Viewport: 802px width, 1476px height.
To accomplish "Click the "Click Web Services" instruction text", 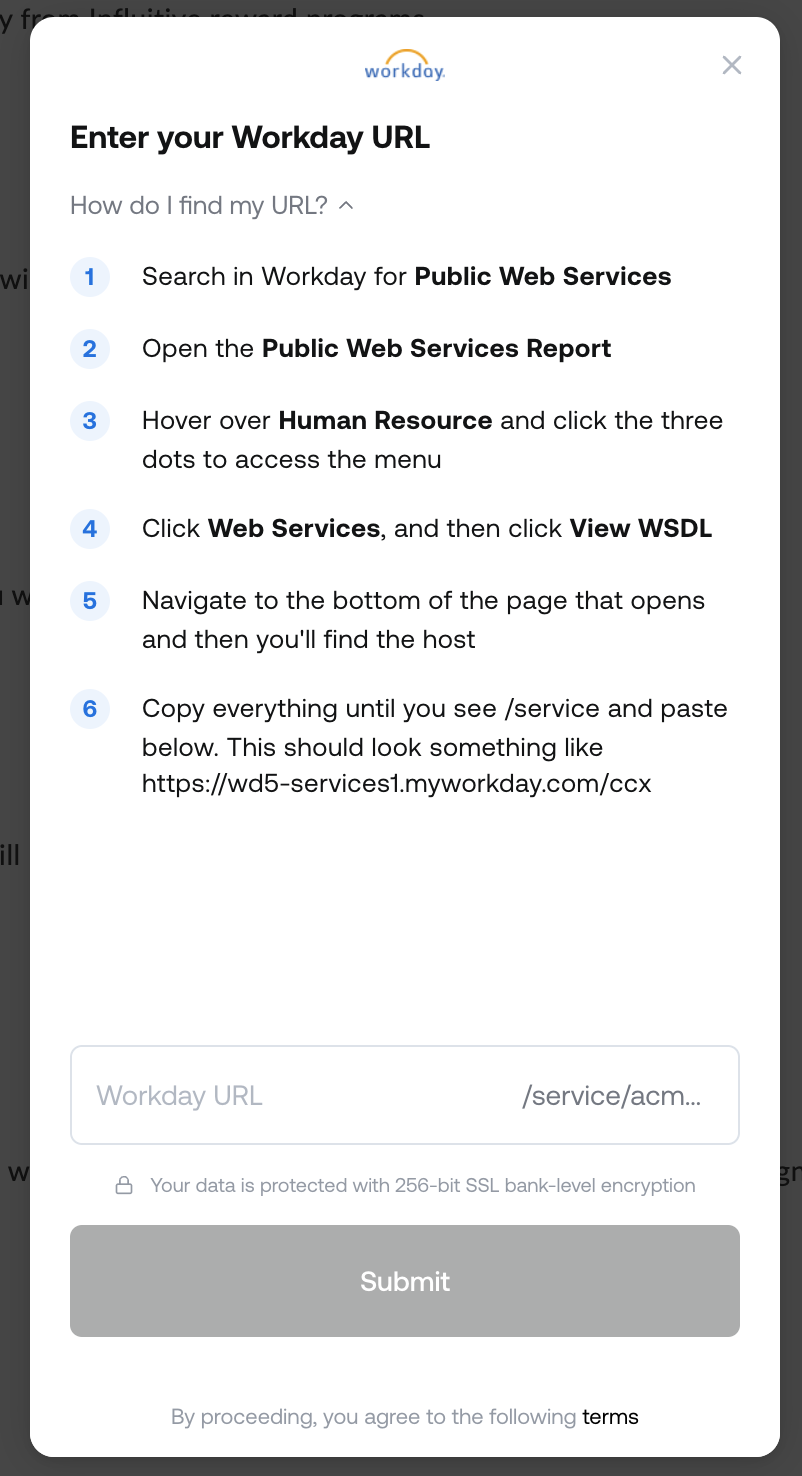I will coord(427,528).
